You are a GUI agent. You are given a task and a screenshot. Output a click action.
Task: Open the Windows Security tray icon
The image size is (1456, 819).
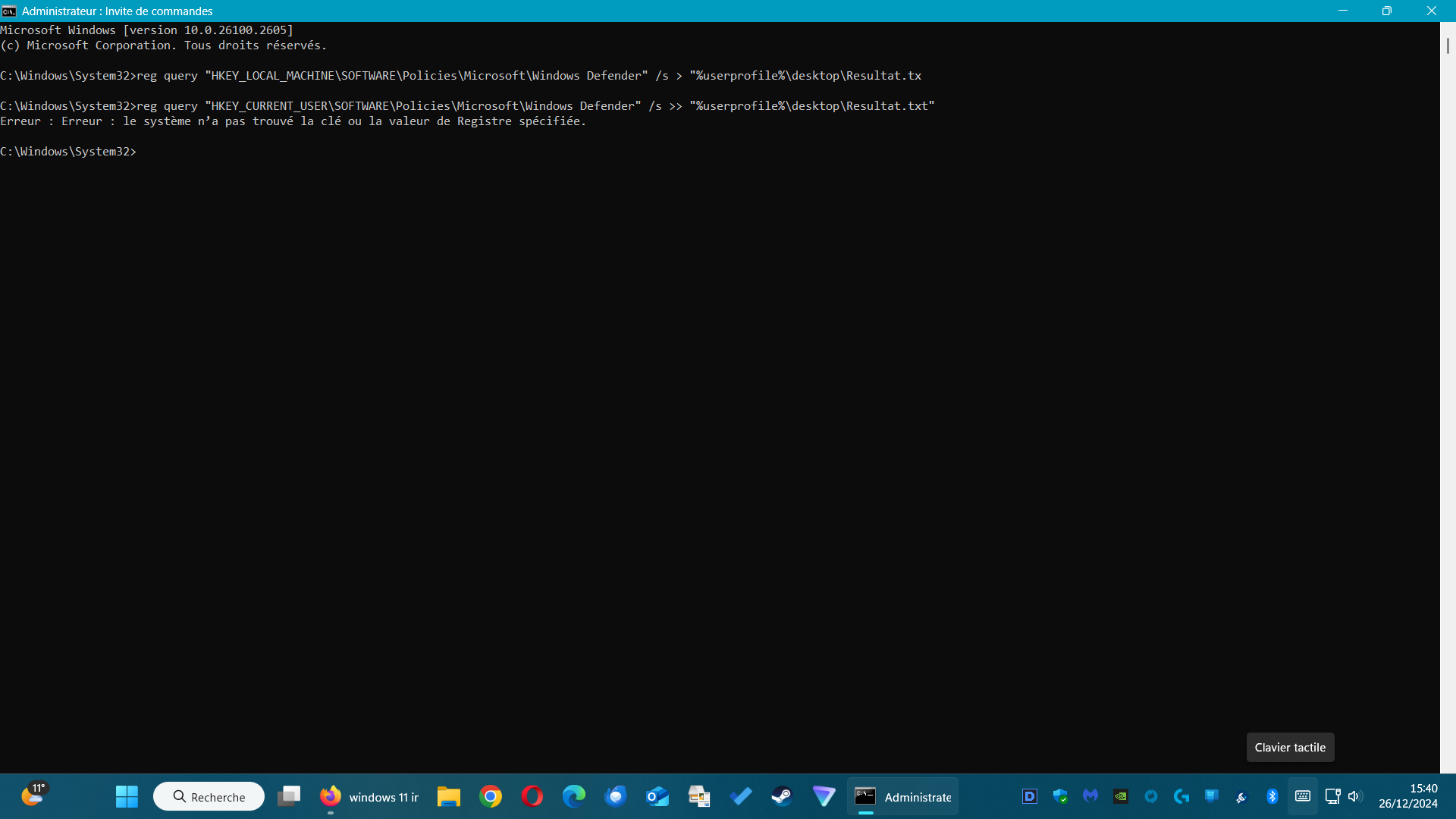pos(1060,796)
